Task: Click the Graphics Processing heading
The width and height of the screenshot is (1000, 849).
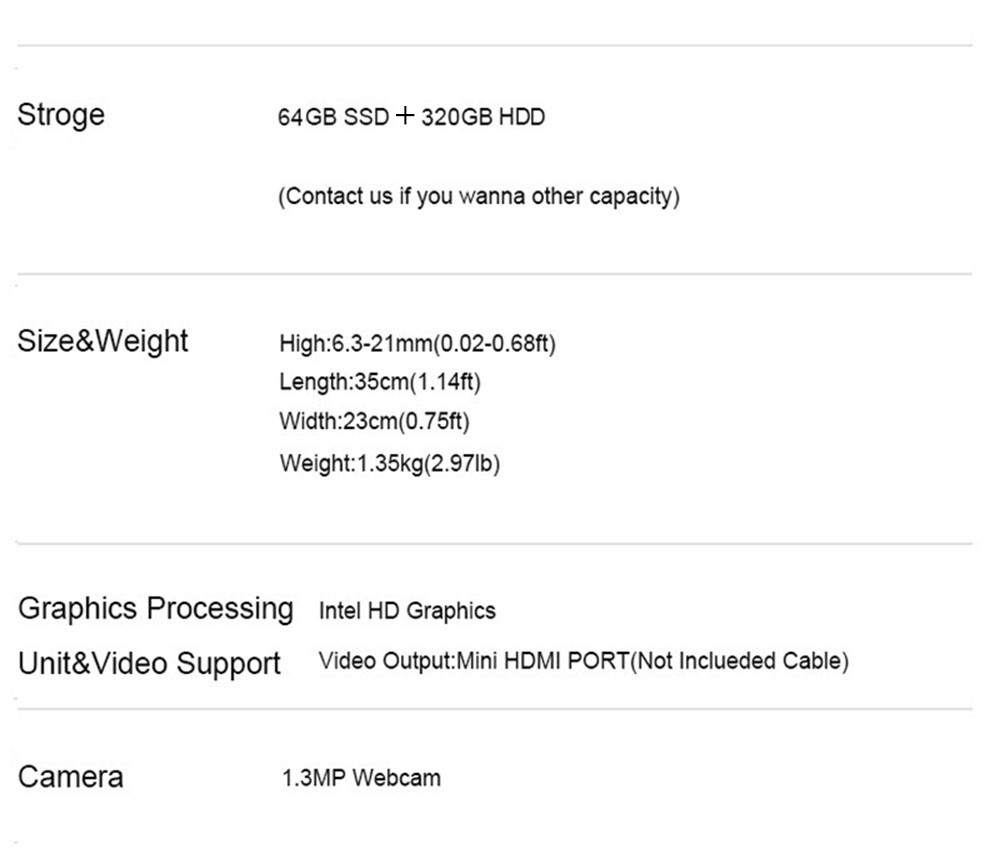Action: [156, 609]
